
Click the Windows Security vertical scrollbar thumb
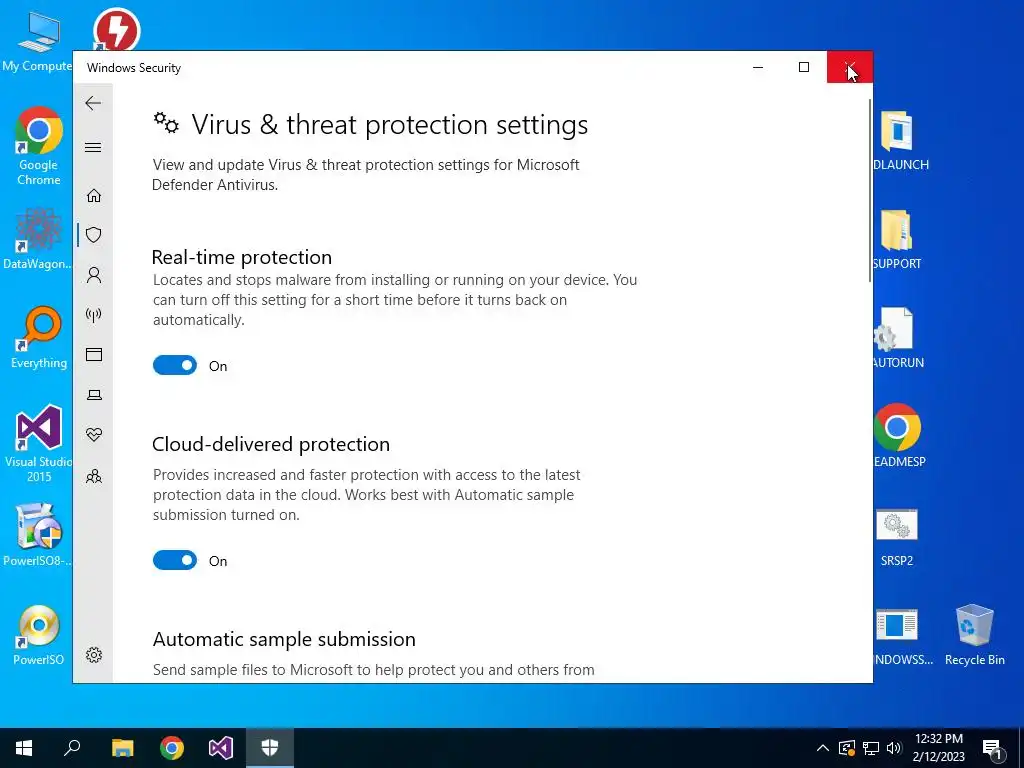(869, 191)
